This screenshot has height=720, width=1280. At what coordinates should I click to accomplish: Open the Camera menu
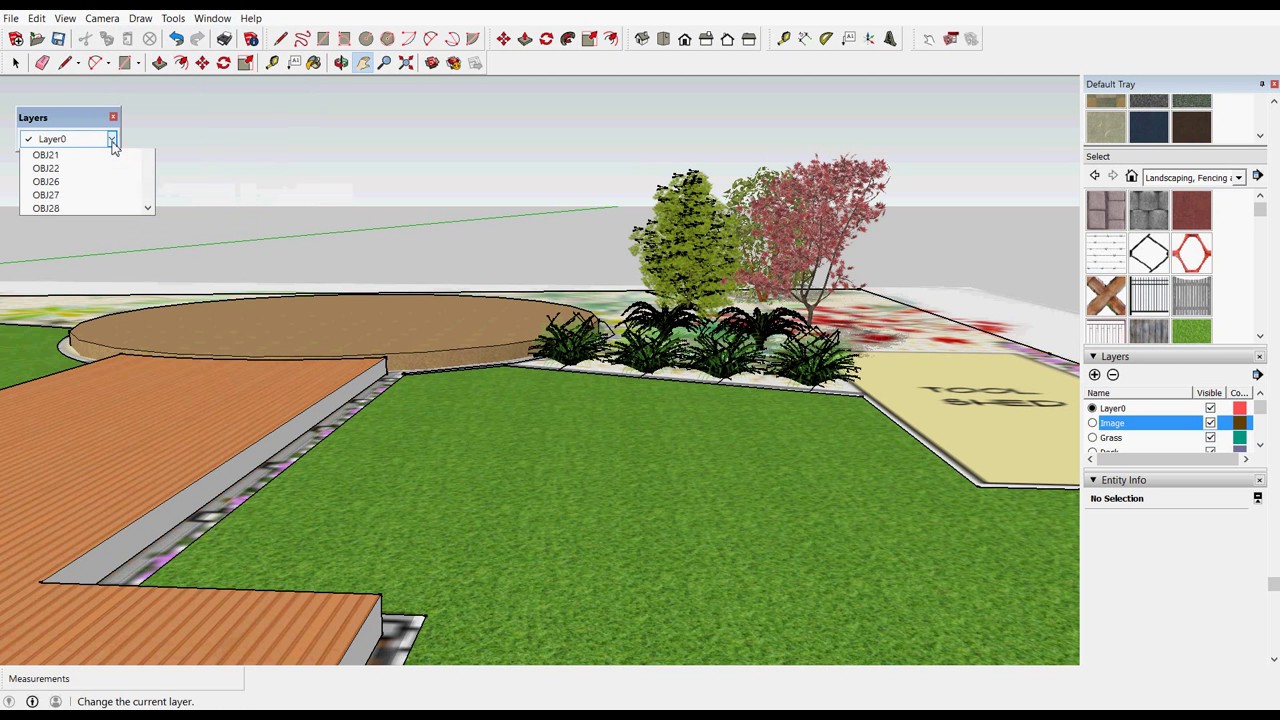click(102, 18)
